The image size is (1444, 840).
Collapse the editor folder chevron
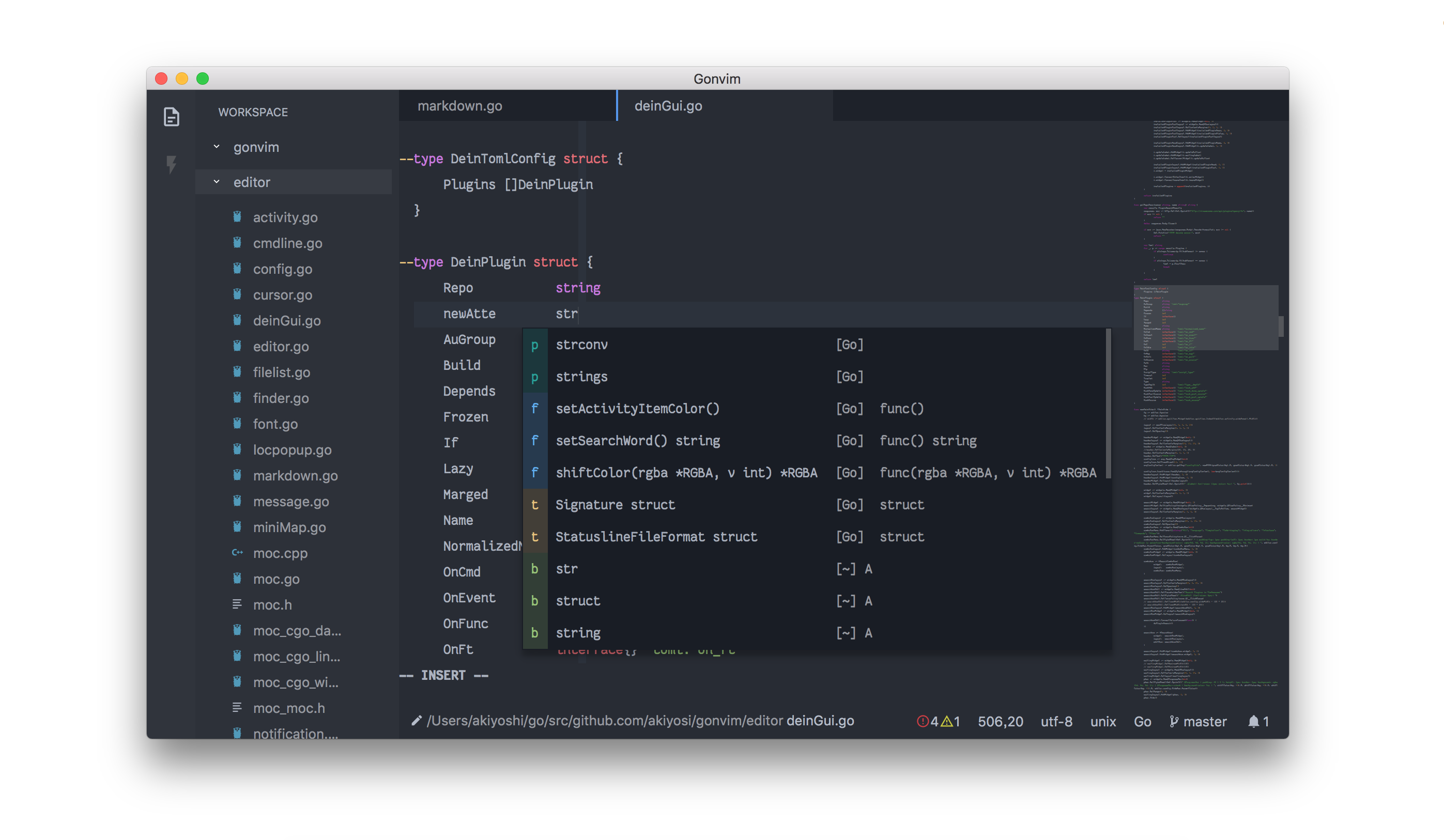(x=217, y=181)
